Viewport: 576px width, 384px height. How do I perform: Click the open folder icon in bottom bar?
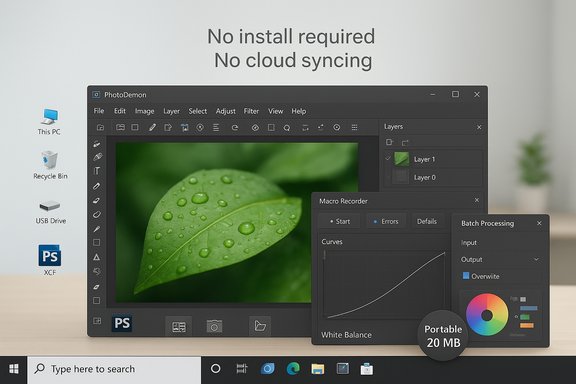tap(260, 326)
